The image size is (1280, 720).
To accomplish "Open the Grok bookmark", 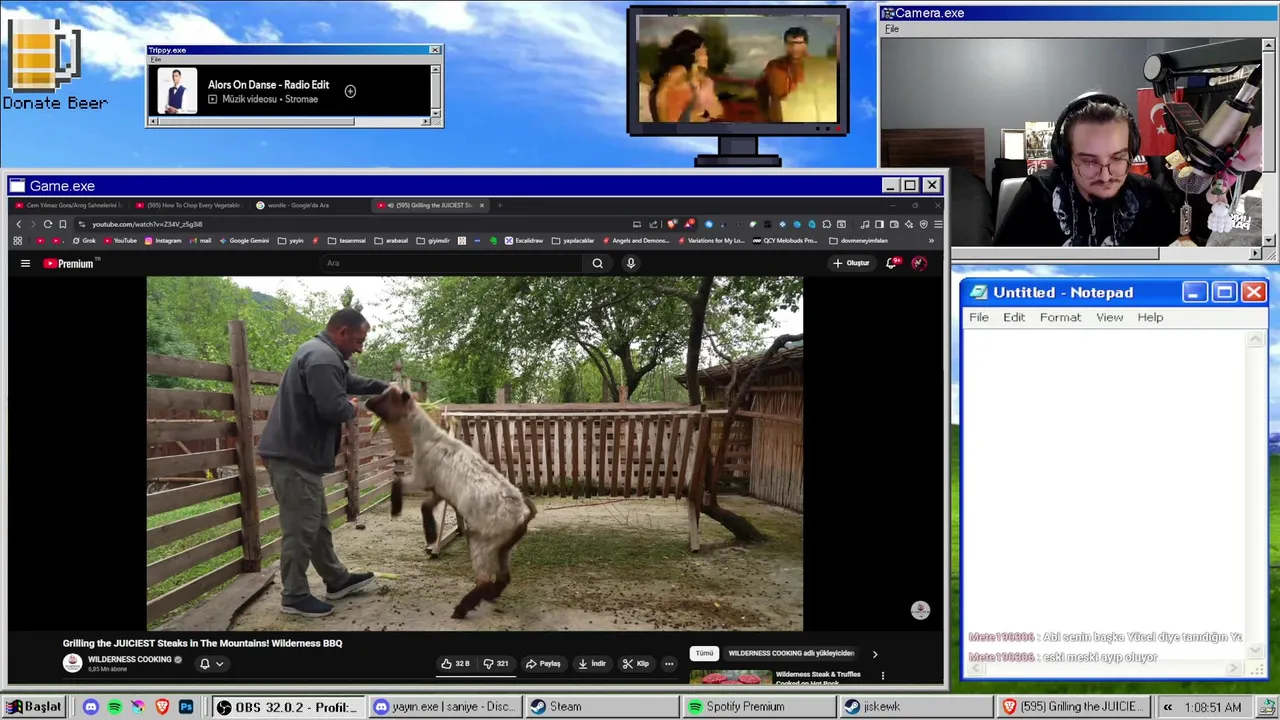I will 84,241.
